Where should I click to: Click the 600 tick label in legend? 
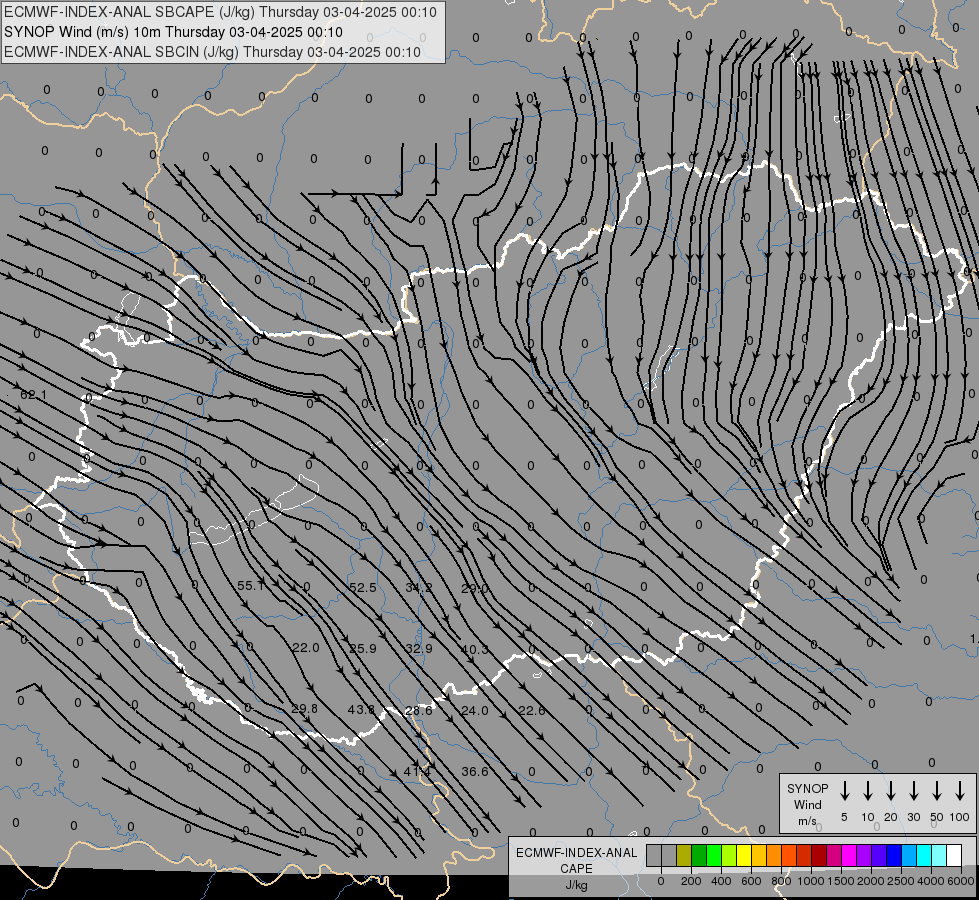751,881
